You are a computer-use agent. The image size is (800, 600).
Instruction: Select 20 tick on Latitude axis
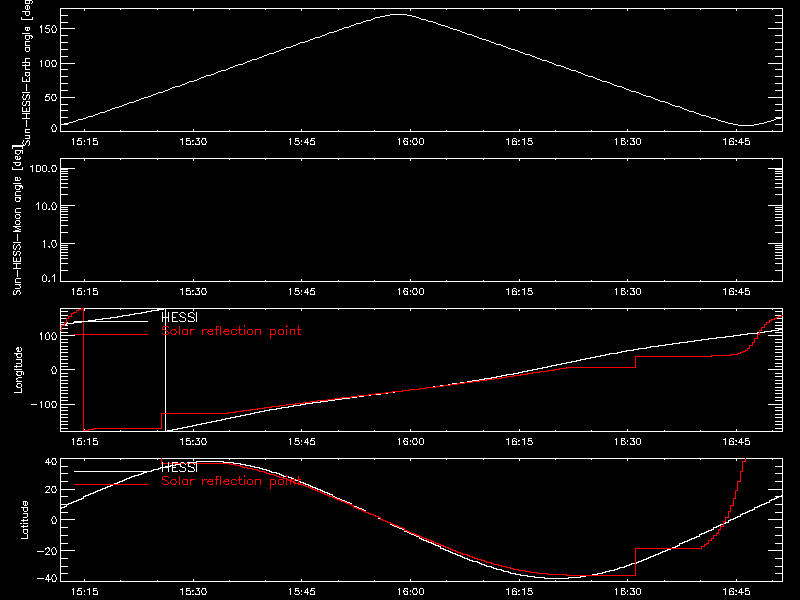click(51, 490)
